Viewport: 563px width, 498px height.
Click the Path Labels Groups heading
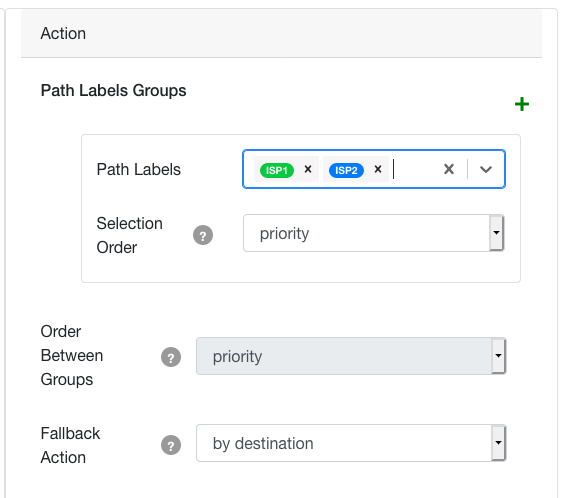click(x=113, y=90)
